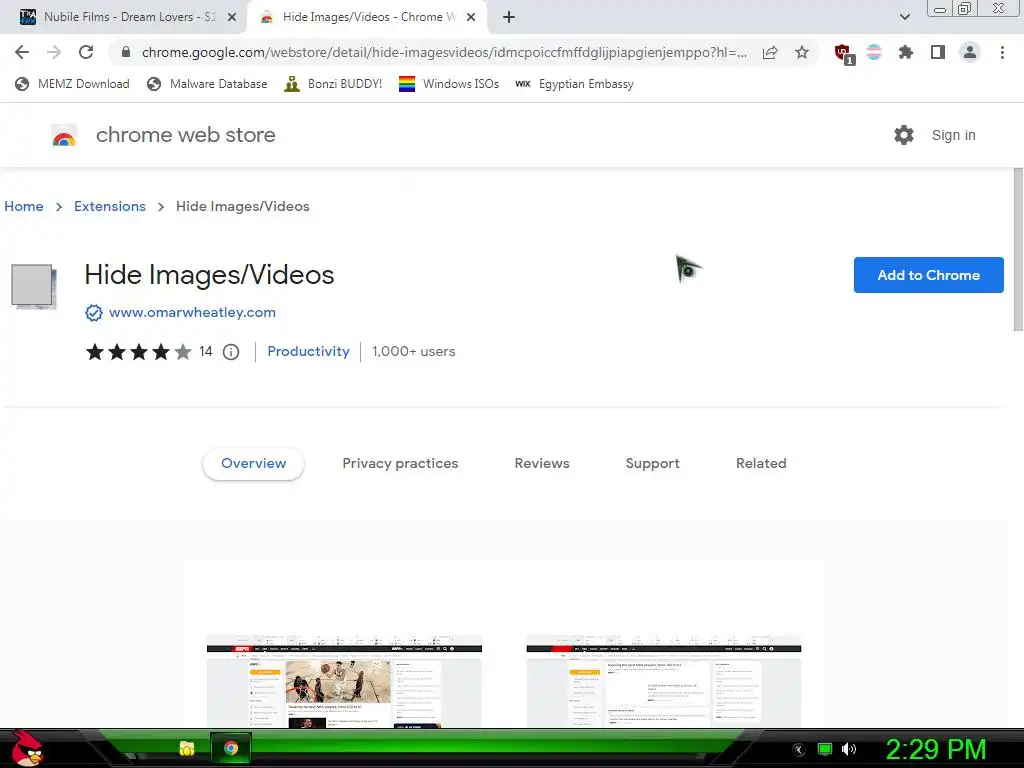Click the page vertical scrollbar
The height and width of the screenshot is (768, 1024).
click(1018, 249)
